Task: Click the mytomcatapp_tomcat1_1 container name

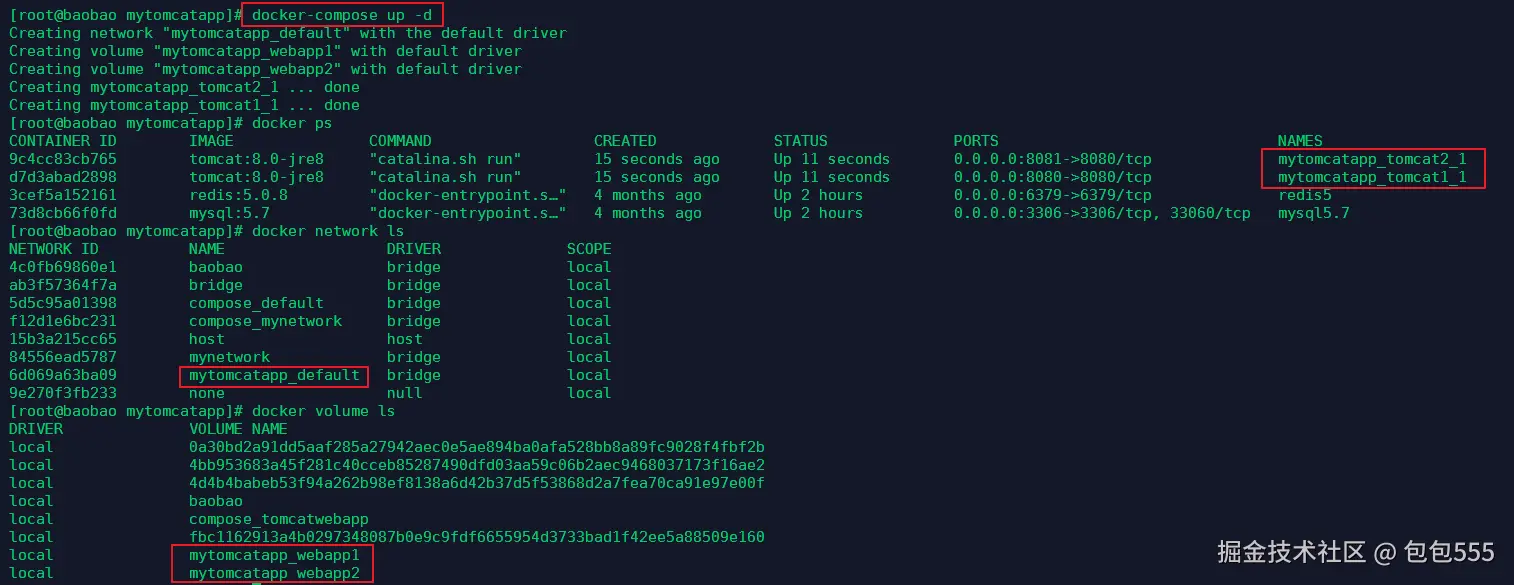Action: [x=1372, y=177]
